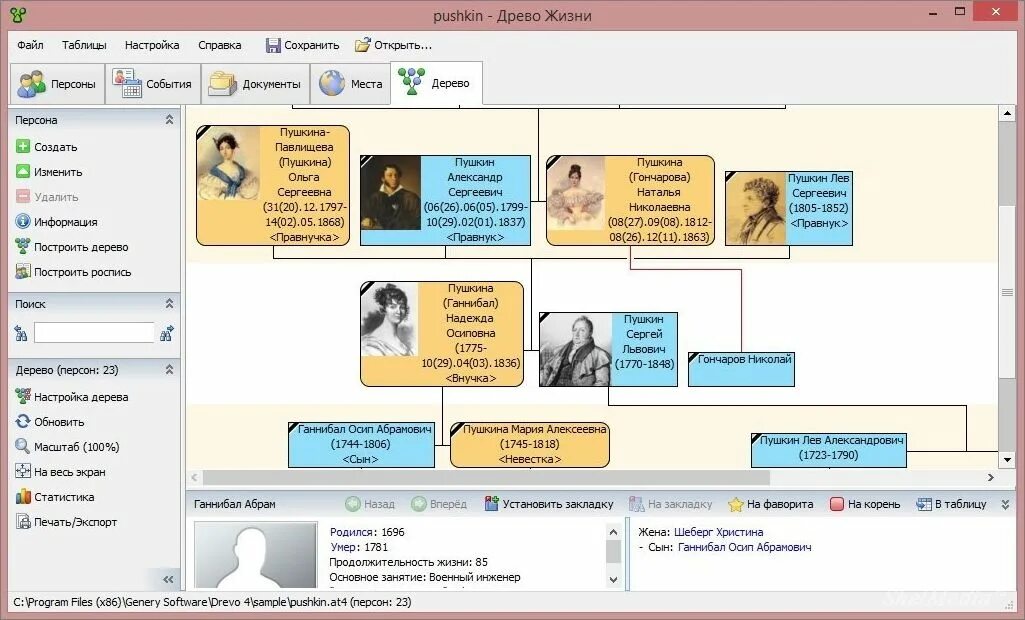The image size is (1025, 620).
Task: Click the Умер link label
Action: pyautogui.click(x=344, y=547)
